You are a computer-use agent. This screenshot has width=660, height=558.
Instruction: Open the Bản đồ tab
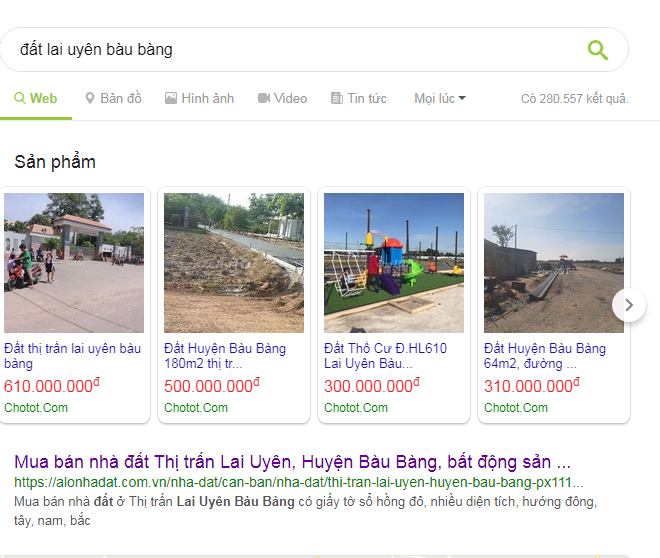tap(113, 98)
